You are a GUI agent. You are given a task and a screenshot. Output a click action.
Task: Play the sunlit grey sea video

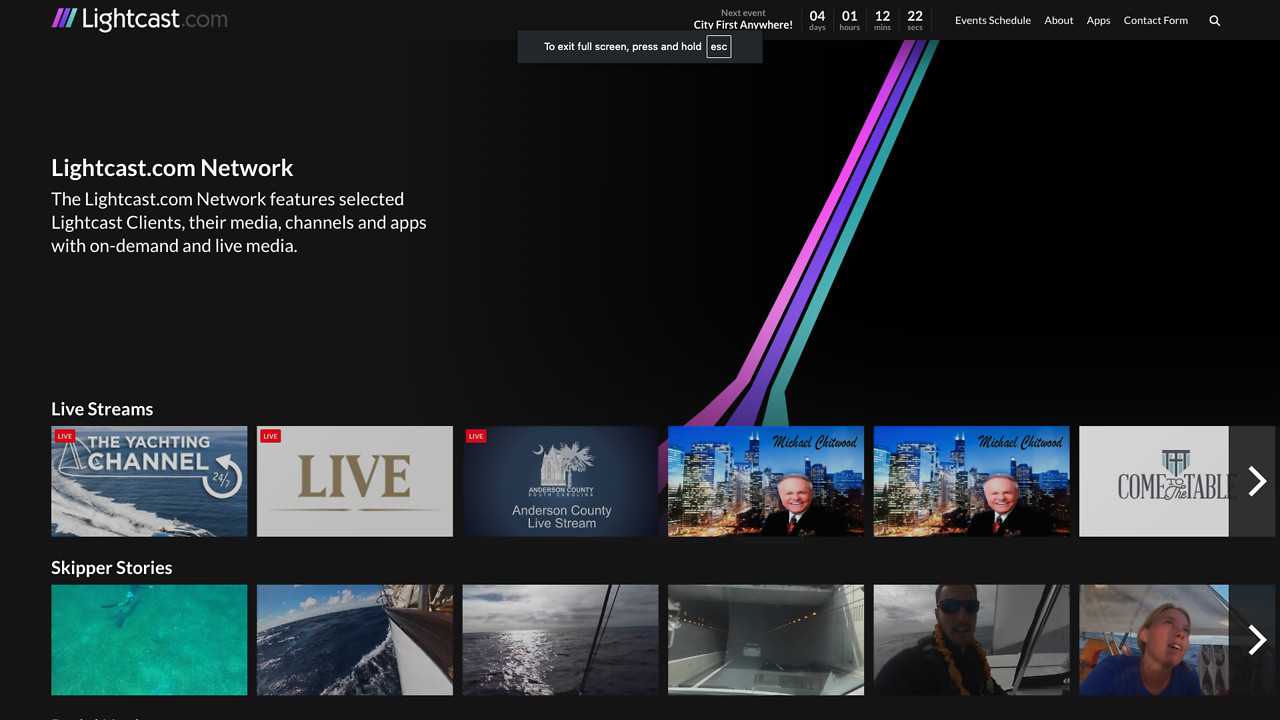[561, 640]
